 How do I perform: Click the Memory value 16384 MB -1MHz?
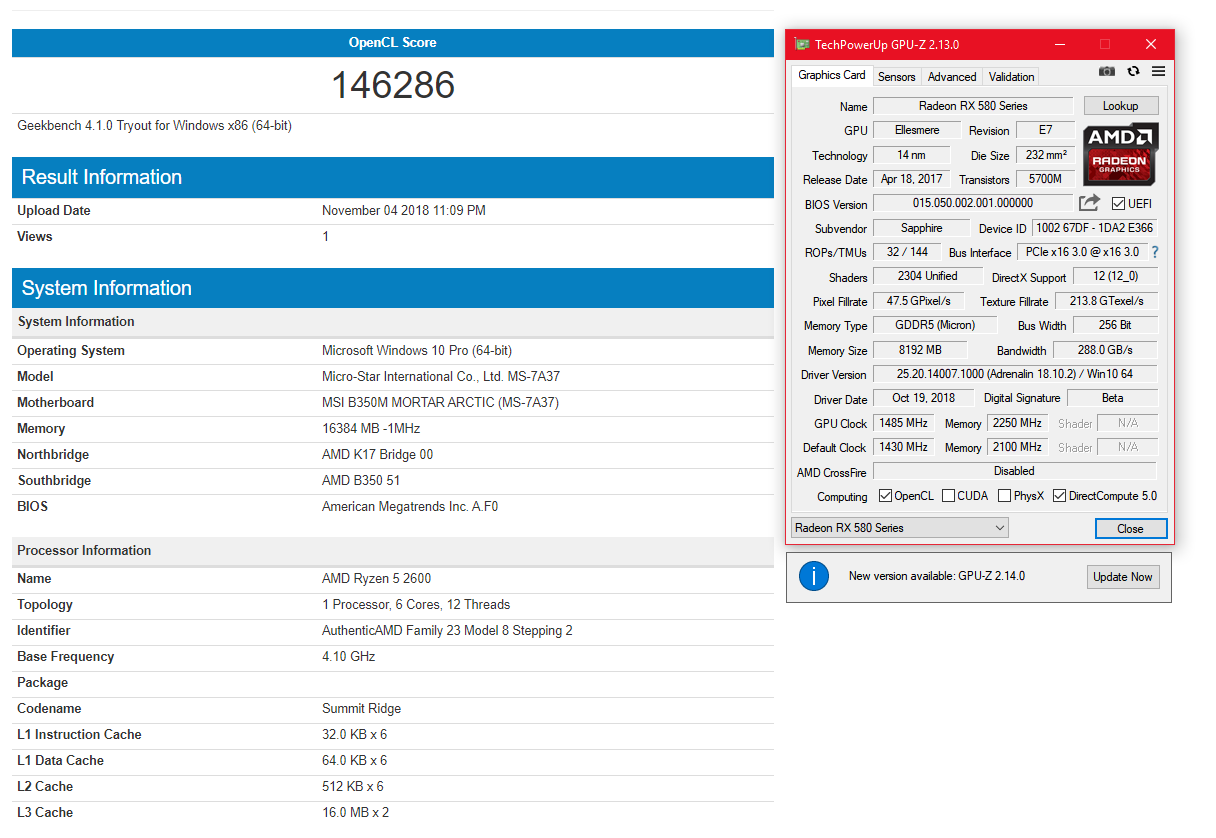(x=371, y=429)
